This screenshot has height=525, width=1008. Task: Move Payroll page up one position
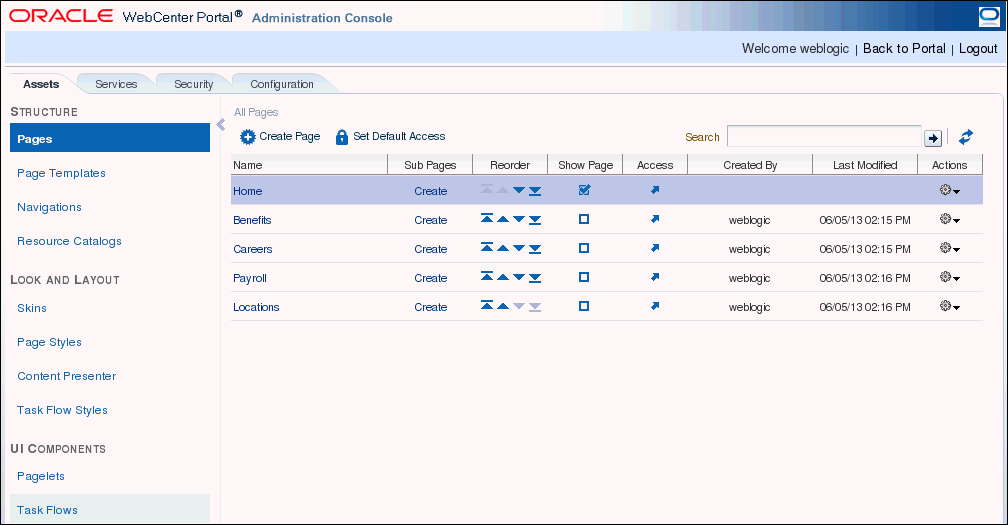click(503, 277)
